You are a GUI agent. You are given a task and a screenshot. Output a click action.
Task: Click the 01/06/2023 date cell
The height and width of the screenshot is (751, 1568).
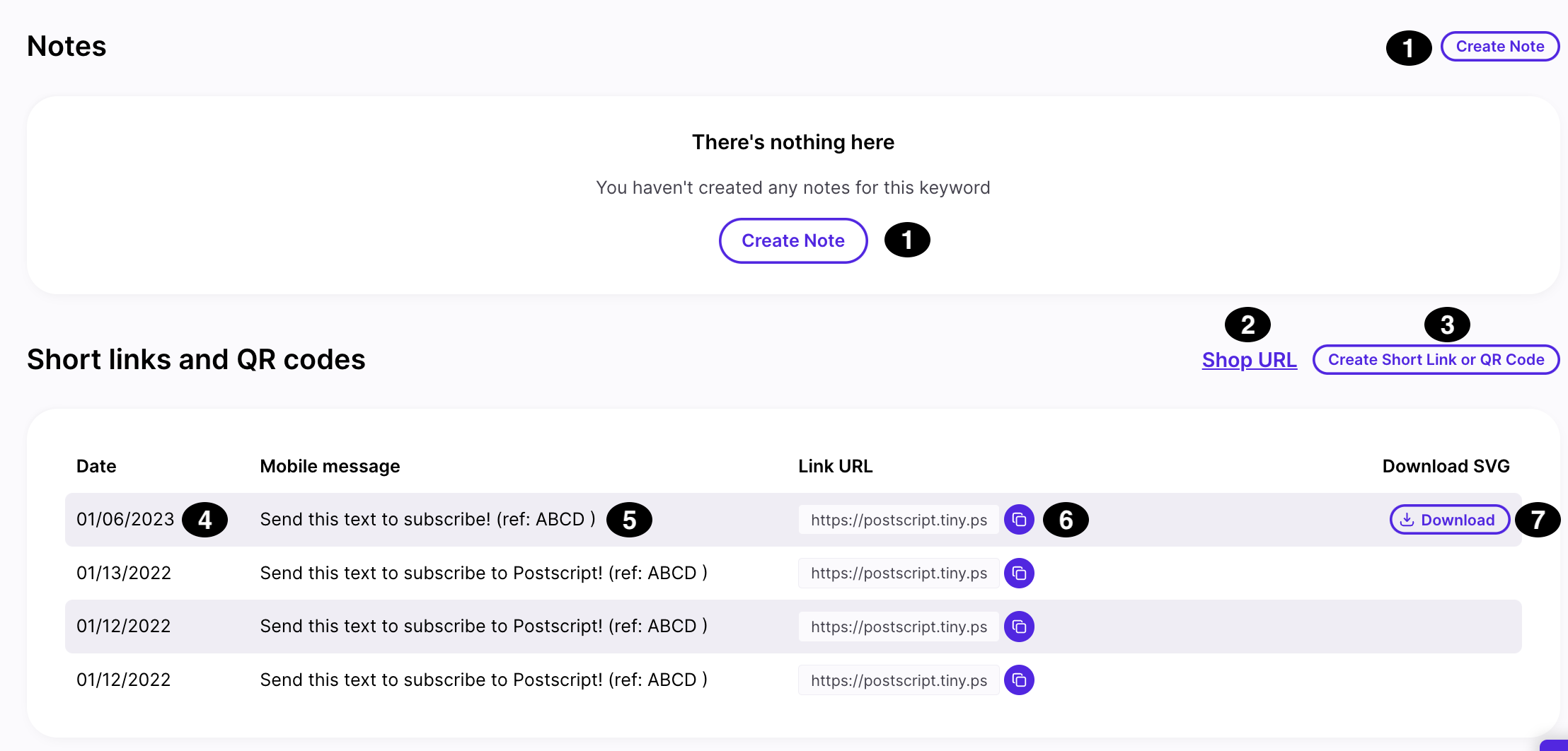coord(125,519)
